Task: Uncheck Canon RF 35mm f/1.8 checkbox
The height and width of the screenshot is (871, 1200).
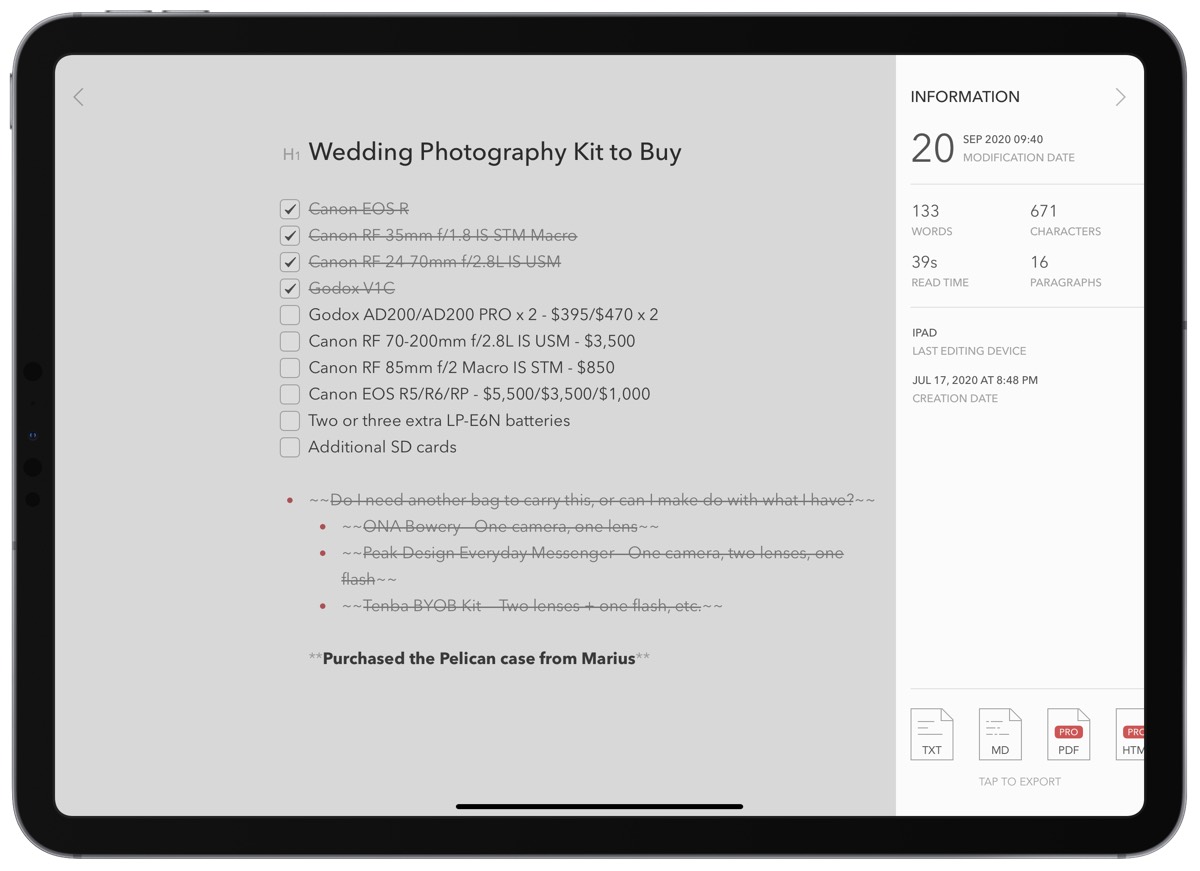Action: [x=290, y=236]
